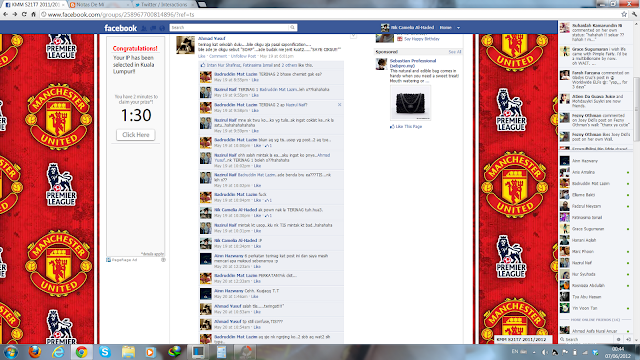This screenshot has height=360, width=640.
Task: Click 'MORE ONLINE FRIENDS' divider in chat list
Action: pos(595,320)
